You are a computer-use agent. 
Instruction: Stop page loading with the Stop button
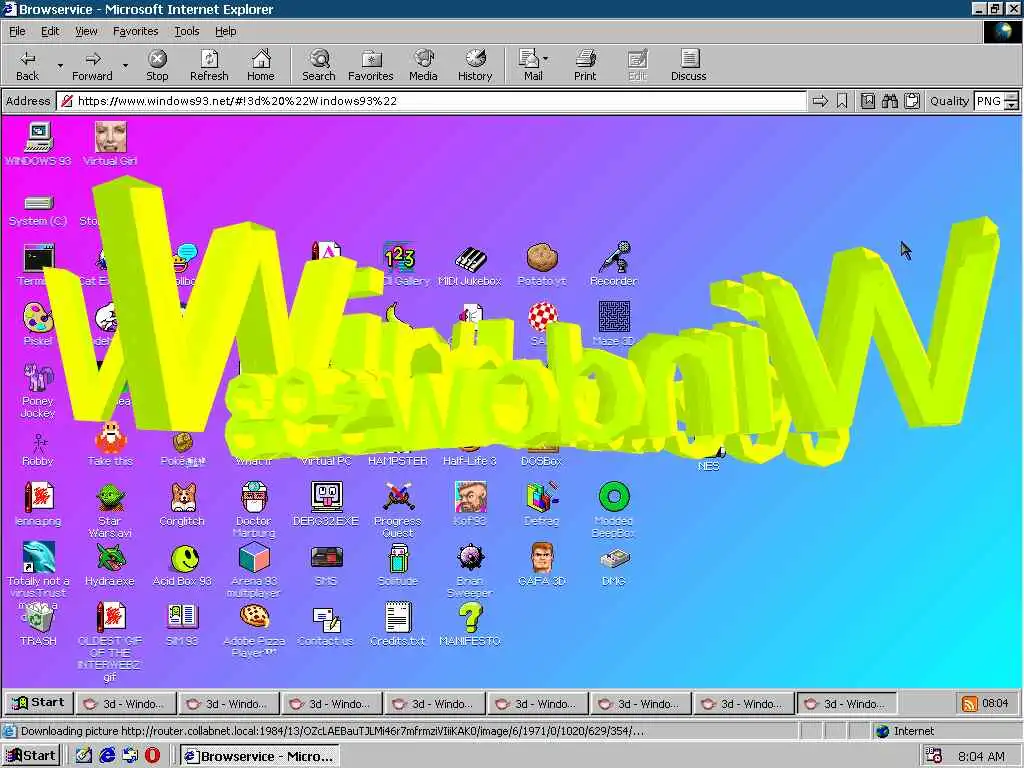(x=157, y=65)
